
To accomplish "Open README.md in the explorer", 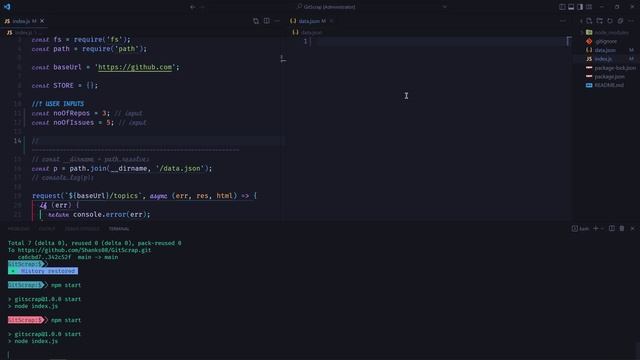I will pyautogui.click(x=608, y=85).
